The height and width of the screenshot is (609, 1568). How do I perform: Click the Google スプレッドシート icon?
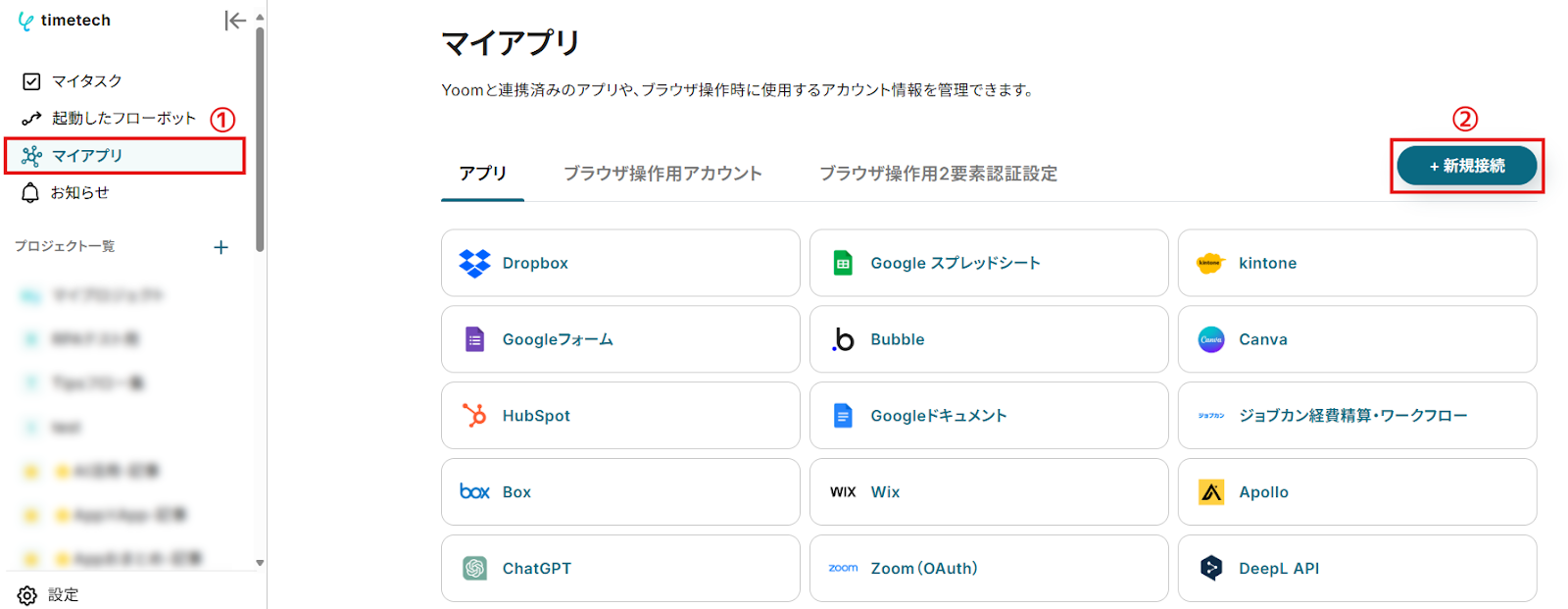[x=843, y=263]
